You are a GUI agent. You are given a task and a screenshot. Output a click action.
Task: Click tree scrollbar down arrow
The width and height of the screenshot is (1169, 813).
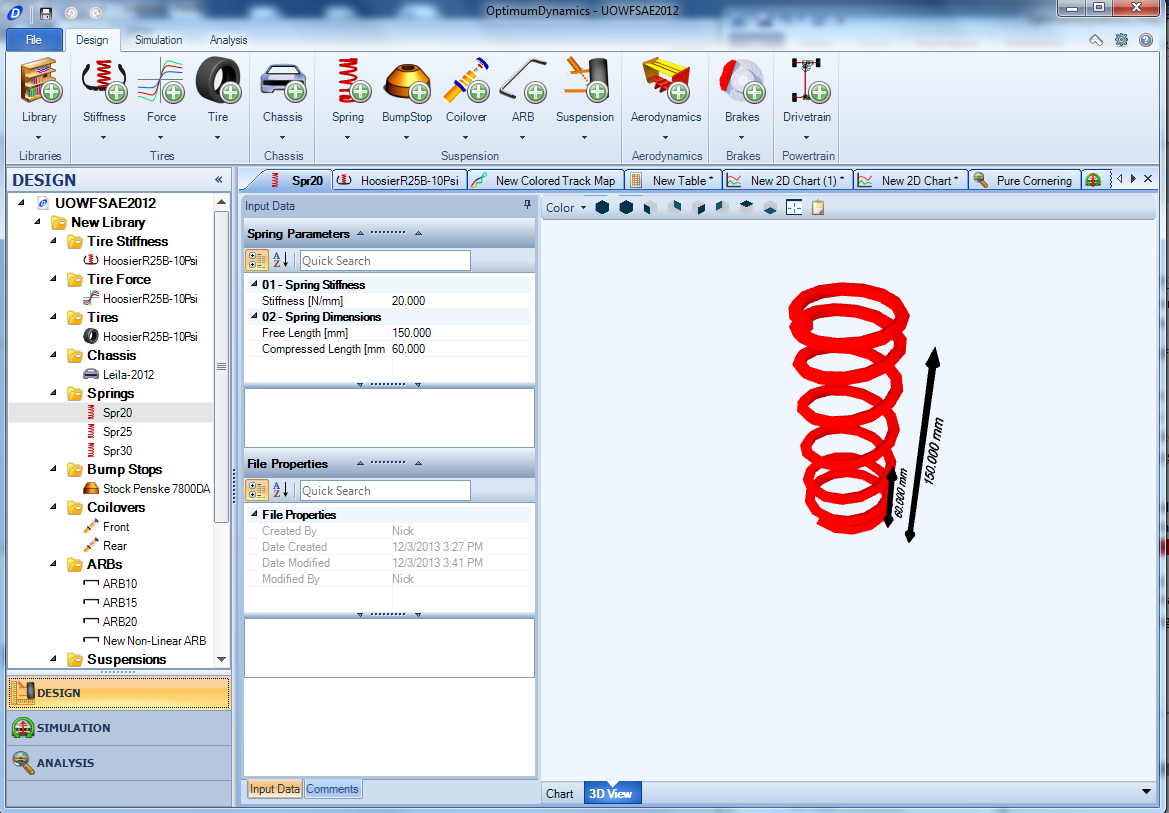(221, 659)
